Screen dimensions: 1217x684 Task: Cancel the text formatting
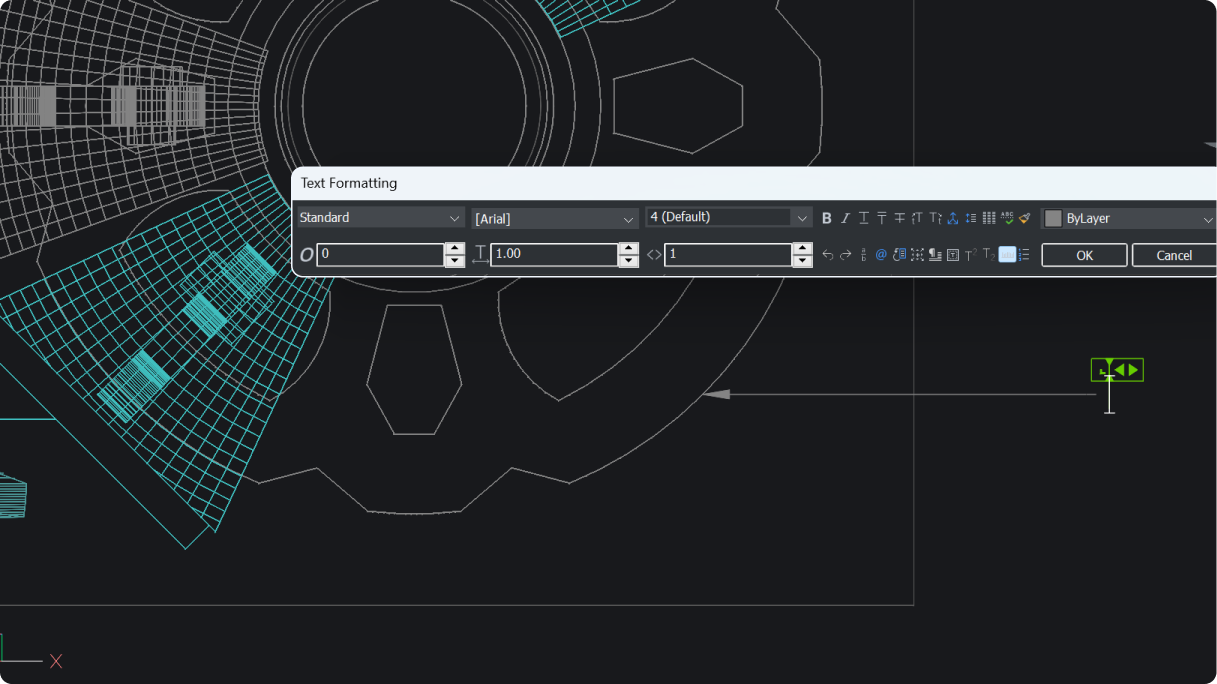point(1173,255)
